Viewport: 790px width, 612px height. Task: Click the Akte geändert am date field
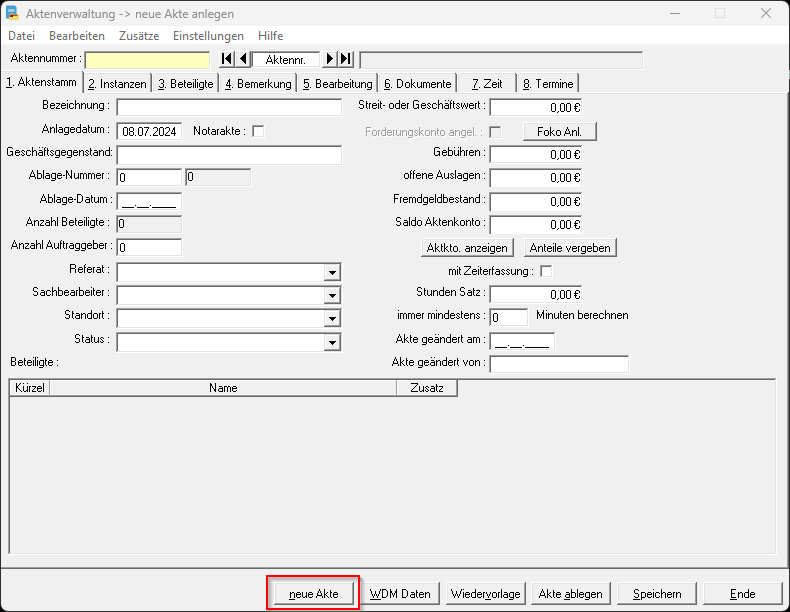(522, 341)
